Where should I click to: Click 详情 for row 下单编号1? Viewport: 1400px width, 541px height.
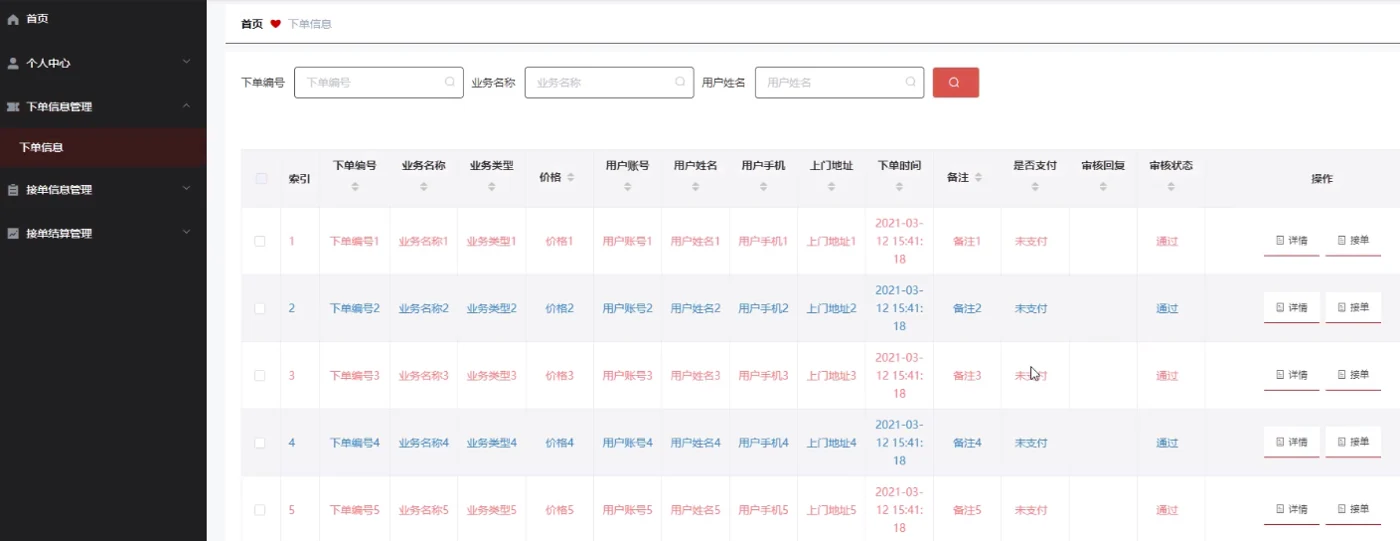[1291, 241]
